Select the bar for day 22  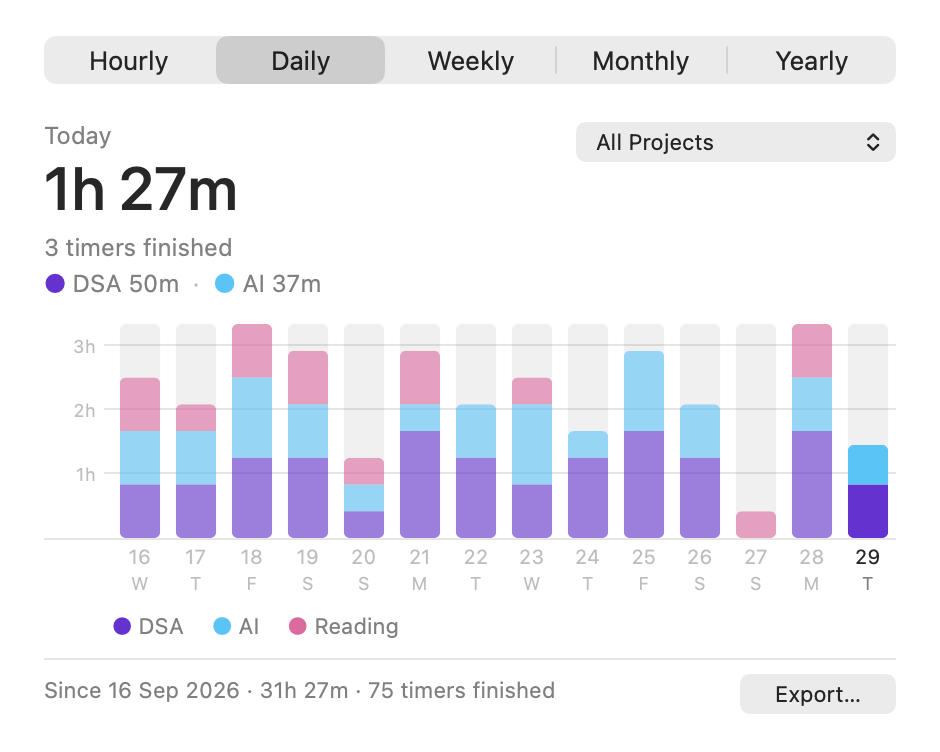pyautogui.click(x=476, y=471)
